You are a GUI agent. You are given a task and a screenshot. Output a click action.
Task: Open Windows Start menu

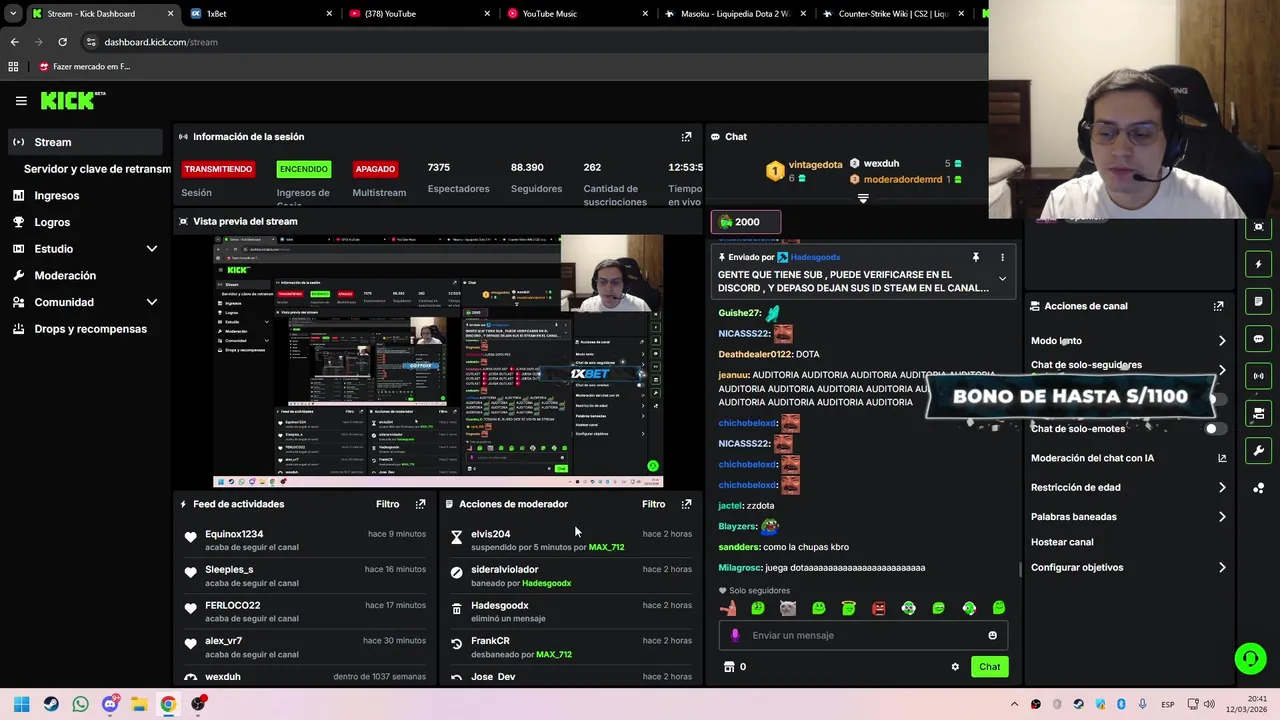tap(21, 704)
